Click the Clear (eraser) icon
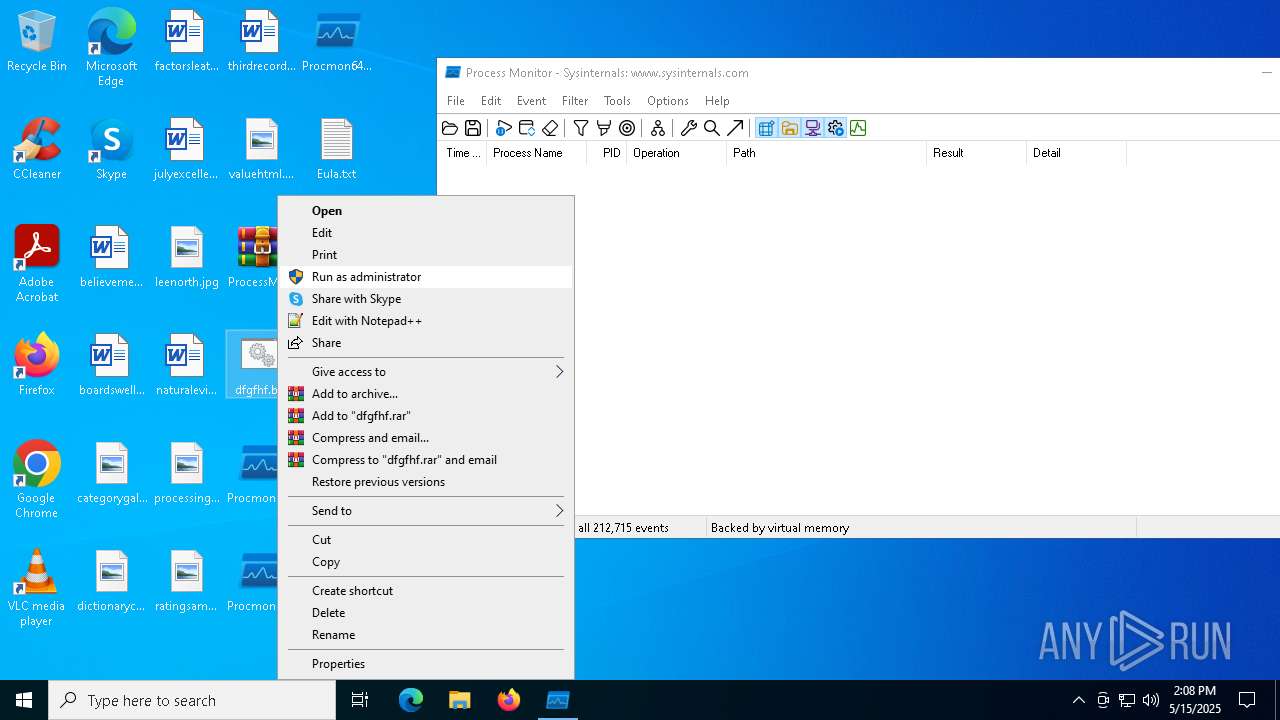 pyautogui.click(x=550, y=128)
